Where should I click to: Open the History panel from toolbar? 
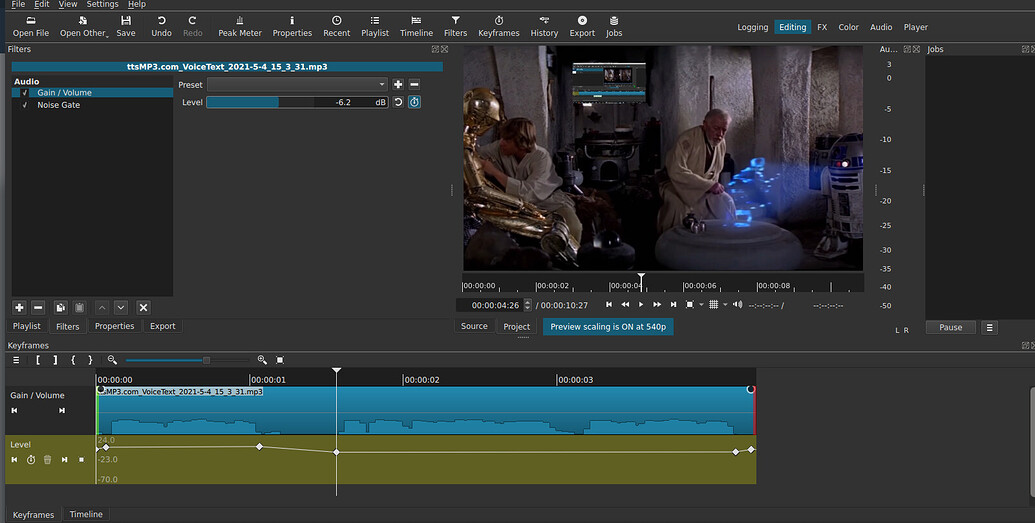pyautogui.click(x=544, y=26)
